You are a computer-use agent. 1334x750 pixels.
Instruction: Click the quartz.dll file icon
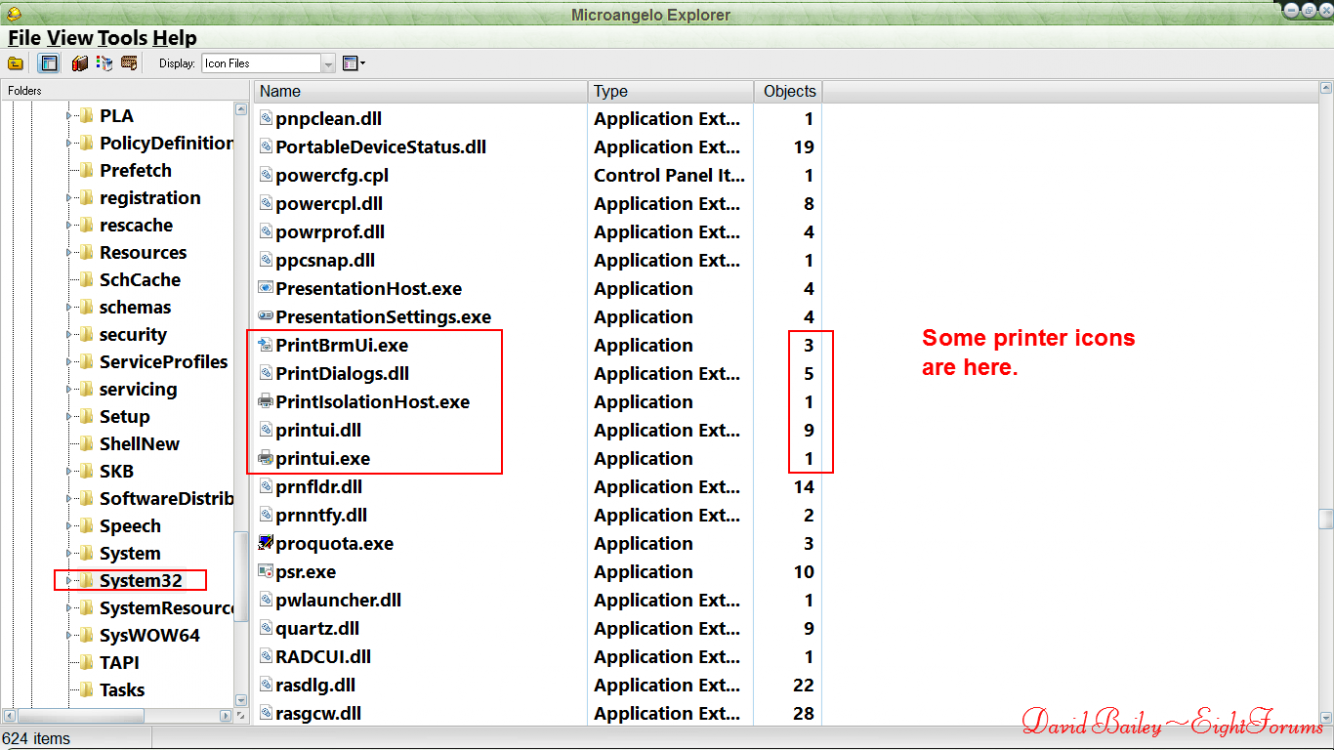point(265,628)
